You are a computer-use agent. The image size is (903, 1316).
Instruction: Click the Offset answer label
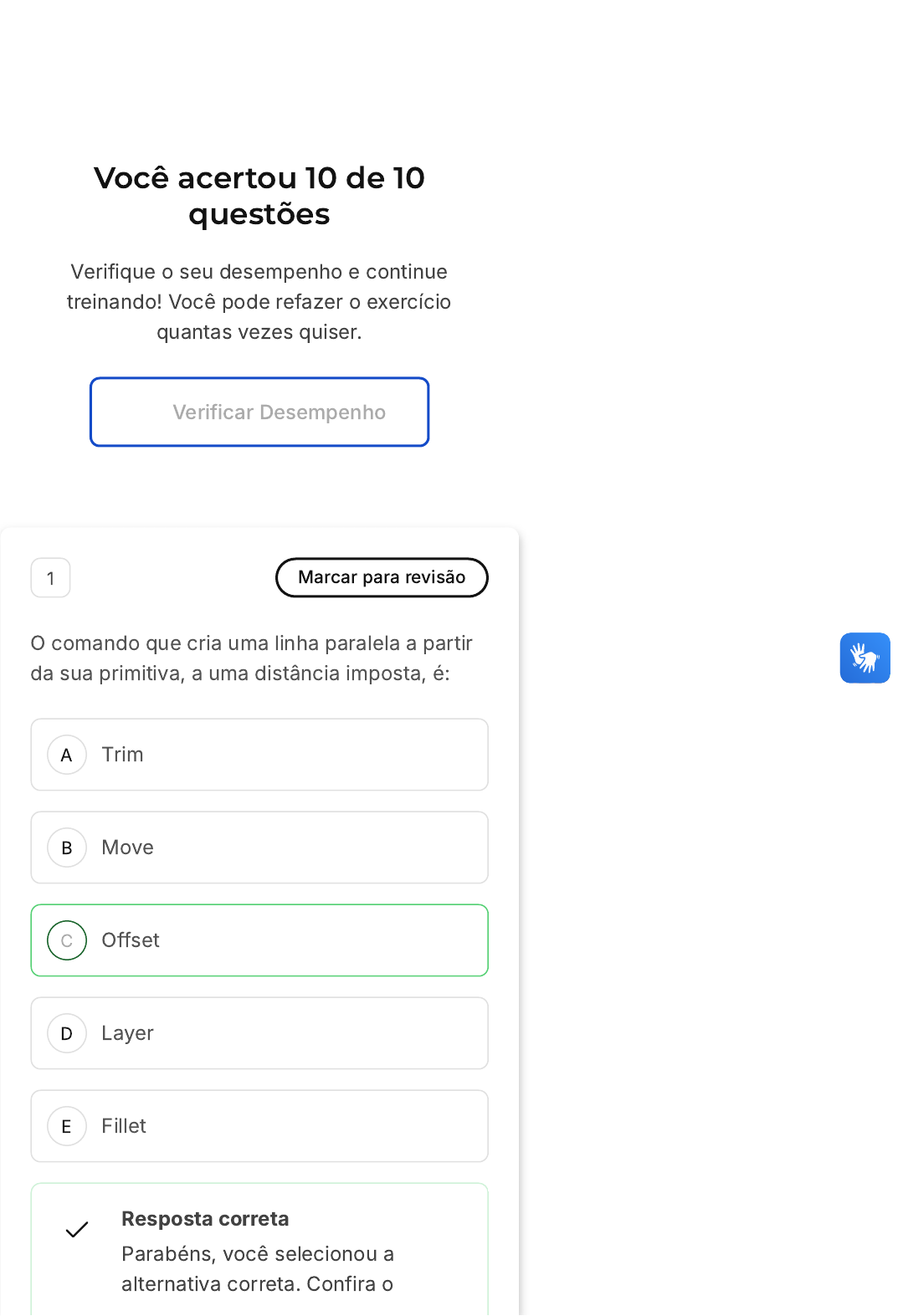tap(131, 940)
